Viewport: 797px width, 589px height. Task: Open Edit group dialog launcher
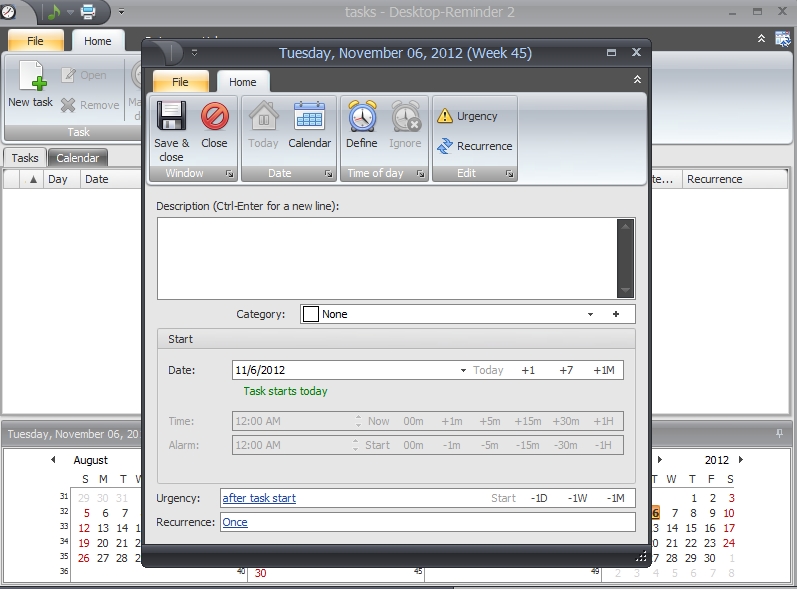click(509, 174)
